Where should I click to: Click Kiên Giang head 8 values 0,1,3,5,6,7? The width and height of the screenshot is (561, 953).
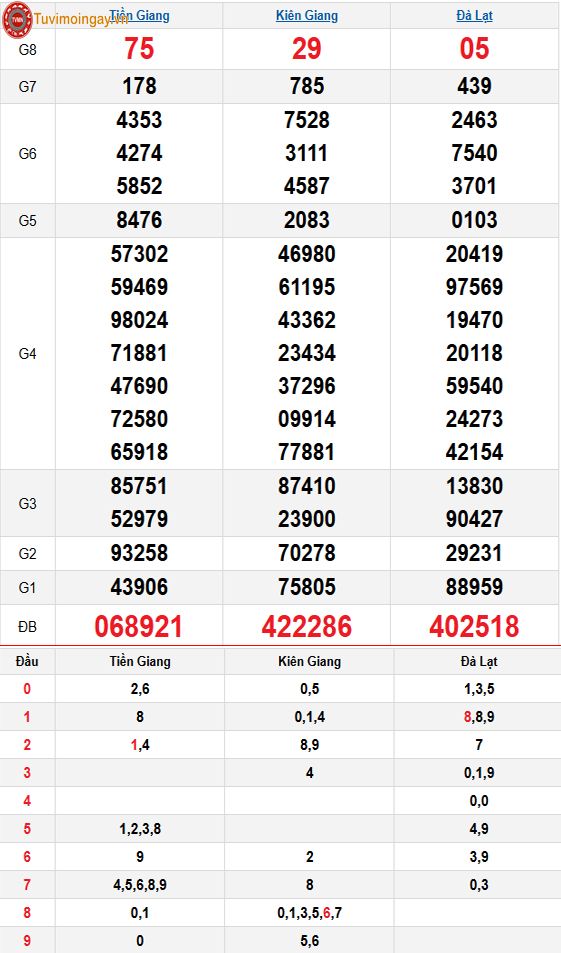click(309, 913)
